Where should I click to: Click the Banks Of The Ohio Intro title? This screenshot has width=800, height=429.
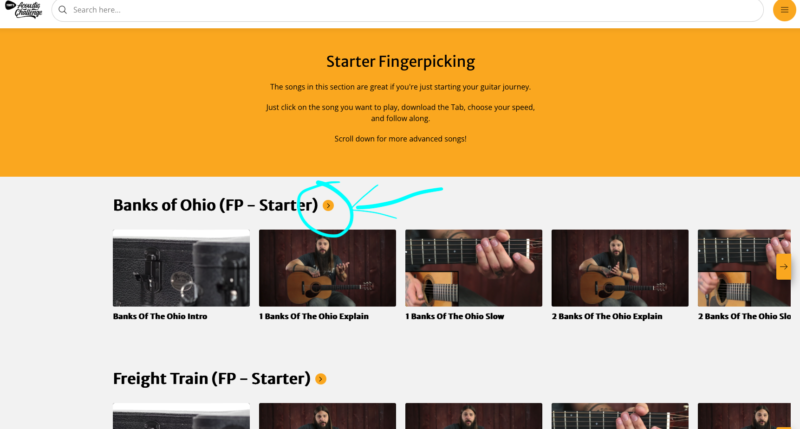160,316
